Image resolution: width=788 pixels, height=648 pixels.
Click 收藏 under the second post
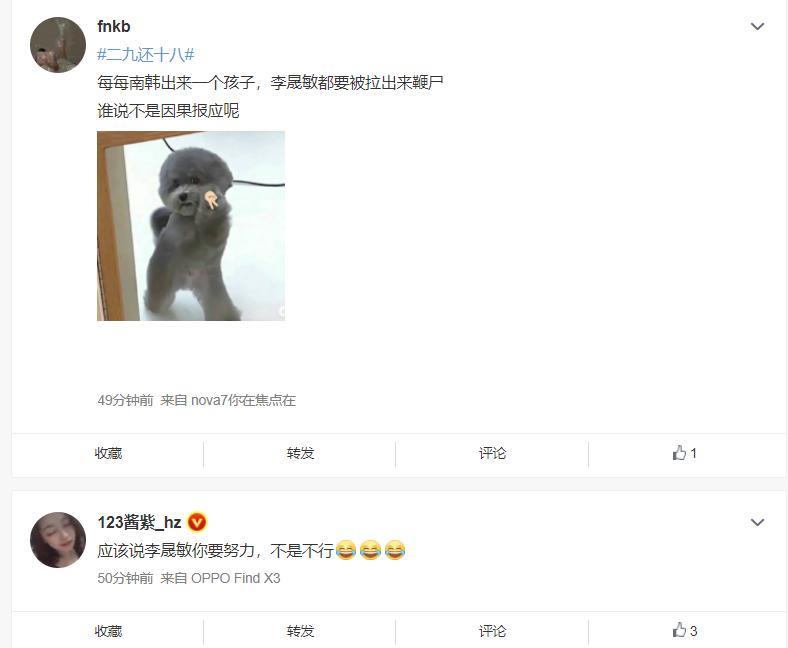point(108,631)
